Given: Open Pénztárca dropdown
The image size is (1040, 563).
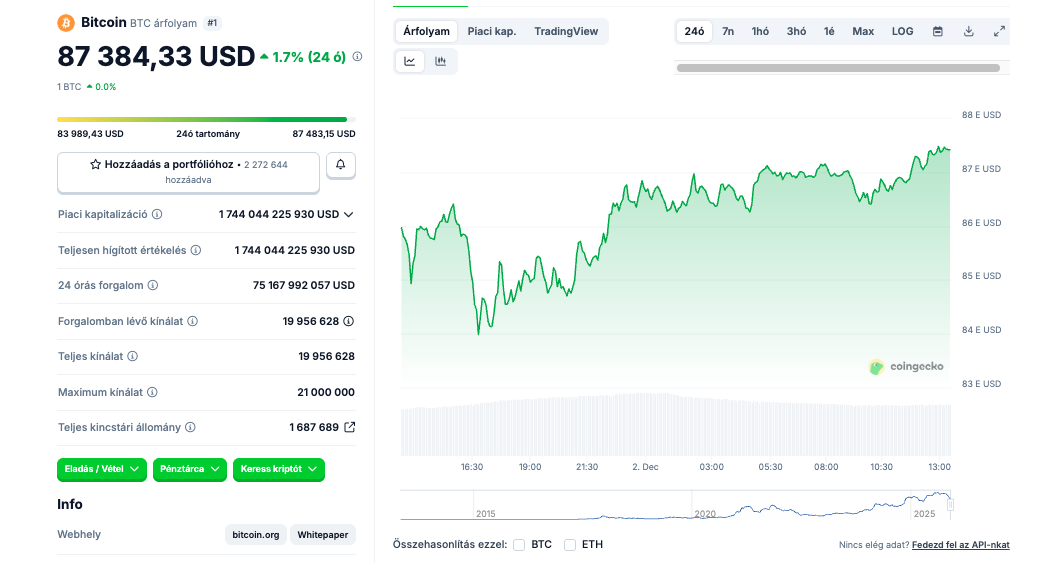Looking at the screenshot, I should pyautogui.click(x=190, y=469).
